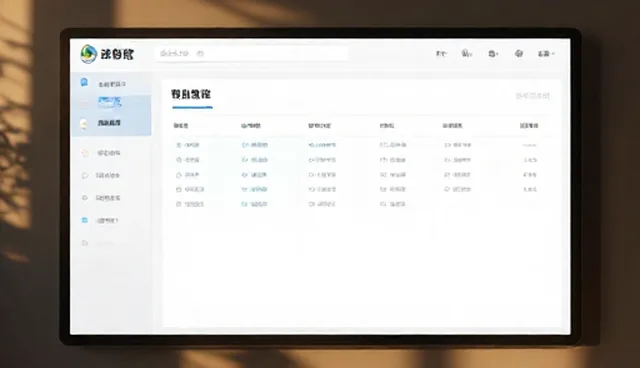Screen dimensions: 640x368
Task: Open the blue home icon sidebar item
Action: tap(104, 83)
